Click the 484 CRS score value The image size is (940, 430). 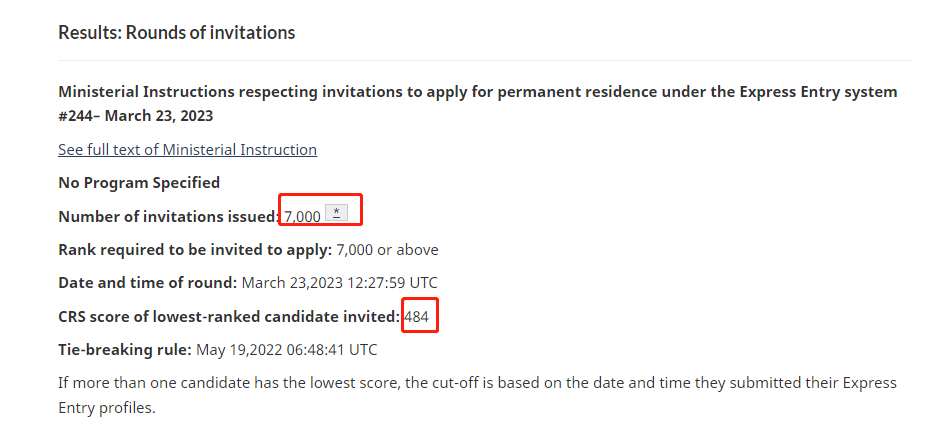click(417, 316)
